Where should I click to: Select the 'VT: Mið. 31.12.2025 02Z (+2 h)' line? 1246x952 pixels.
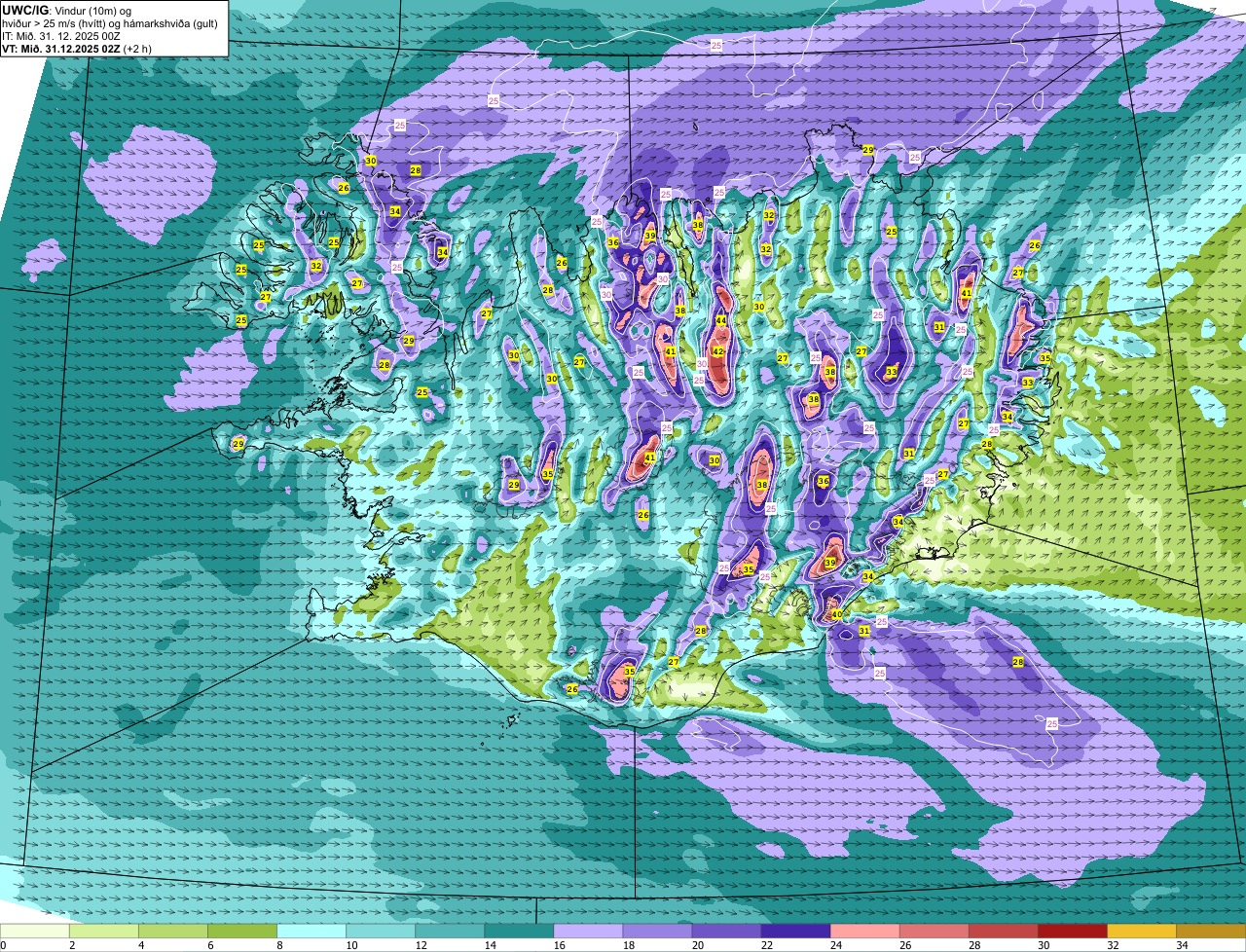click(76, 48)
